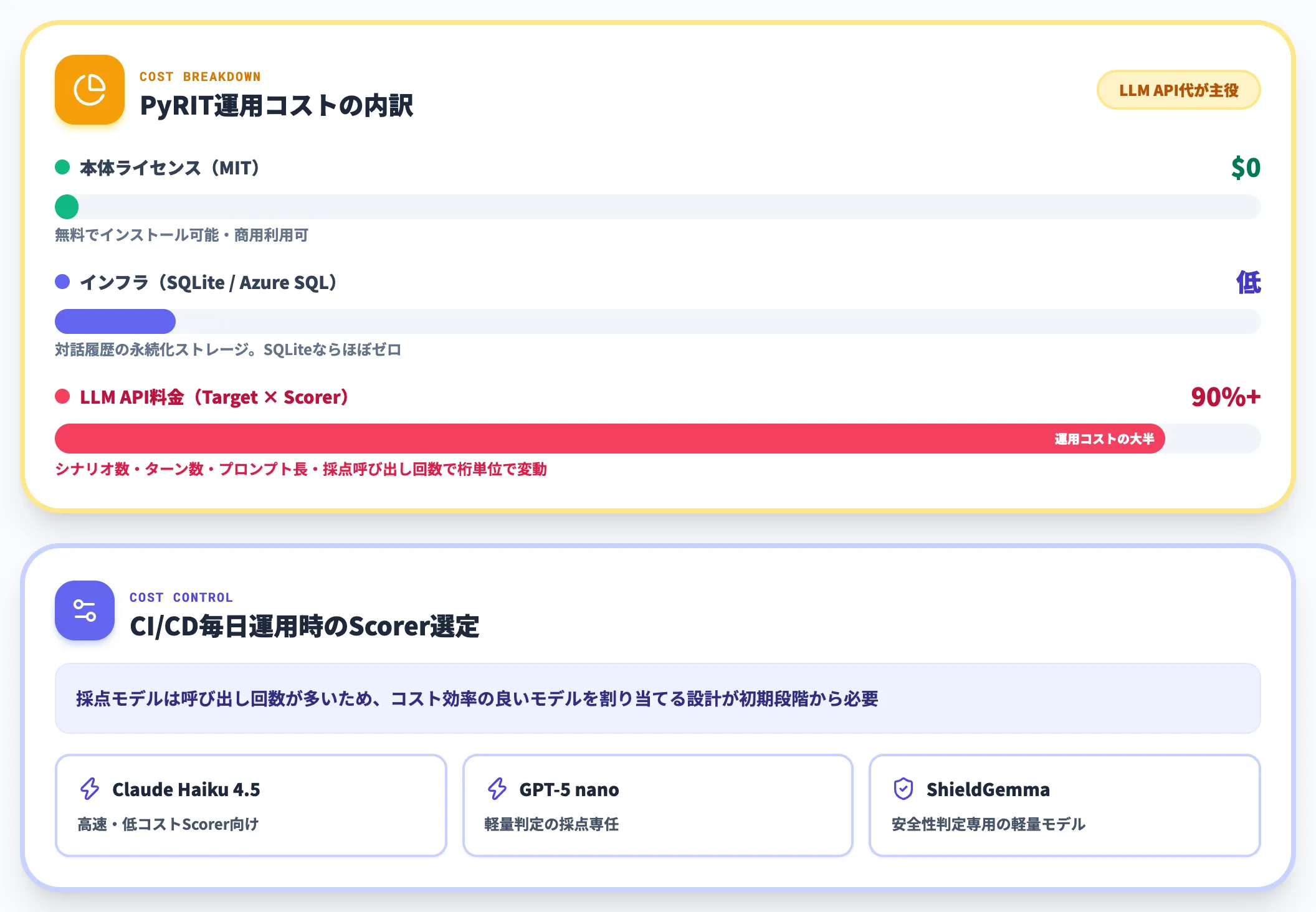Click the 本体ライセンス（MIT）label
The image size is (1316, 912).
pos(170,168)
